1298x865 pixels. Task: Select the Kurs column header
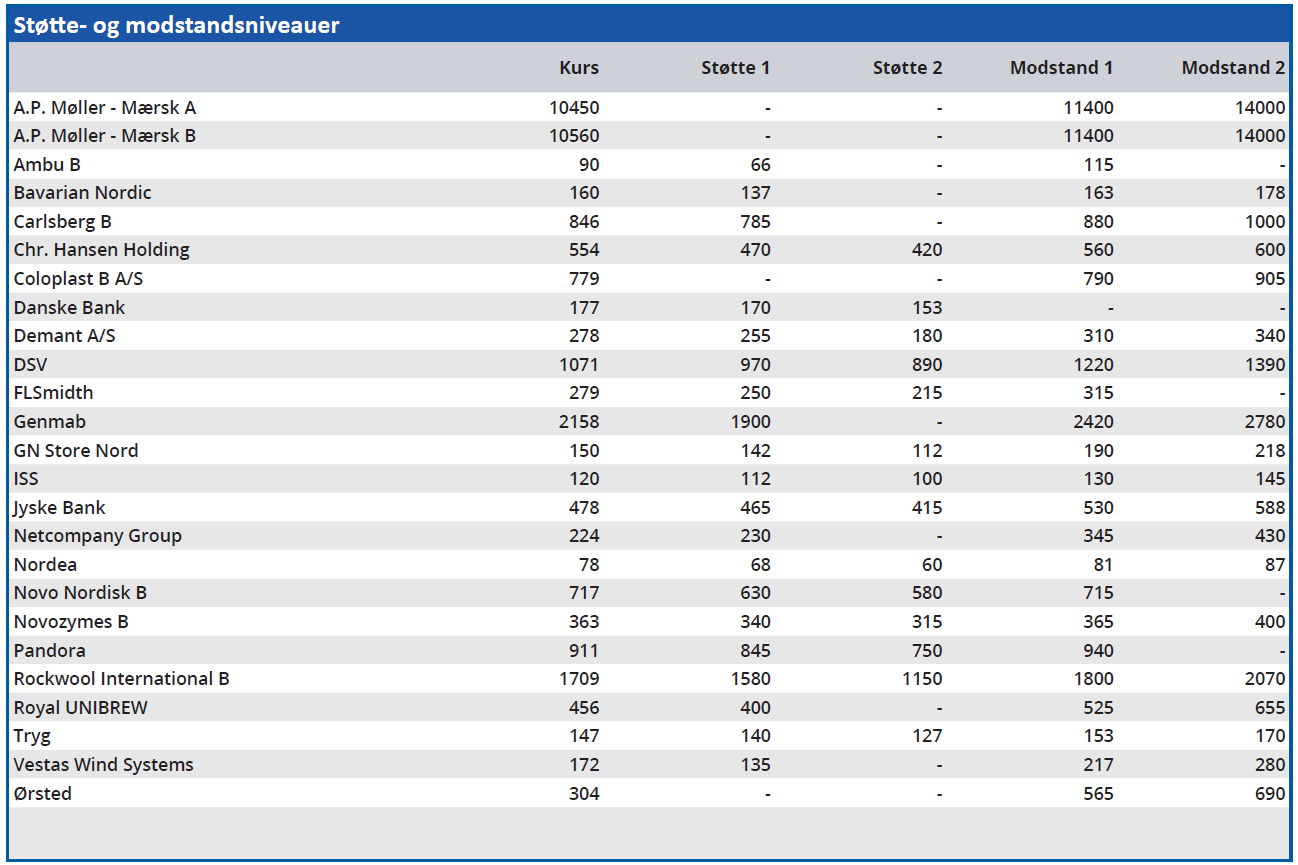[x=579, y=68]
